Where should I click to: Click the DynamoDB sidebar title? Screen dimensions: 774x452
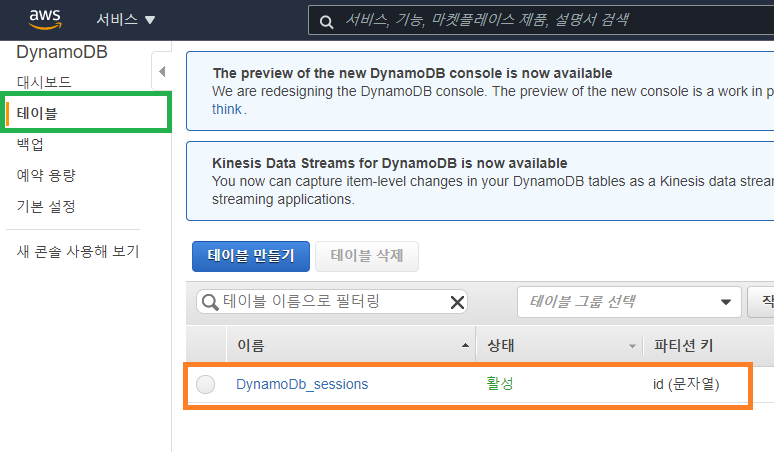click(x=62, y=52)
